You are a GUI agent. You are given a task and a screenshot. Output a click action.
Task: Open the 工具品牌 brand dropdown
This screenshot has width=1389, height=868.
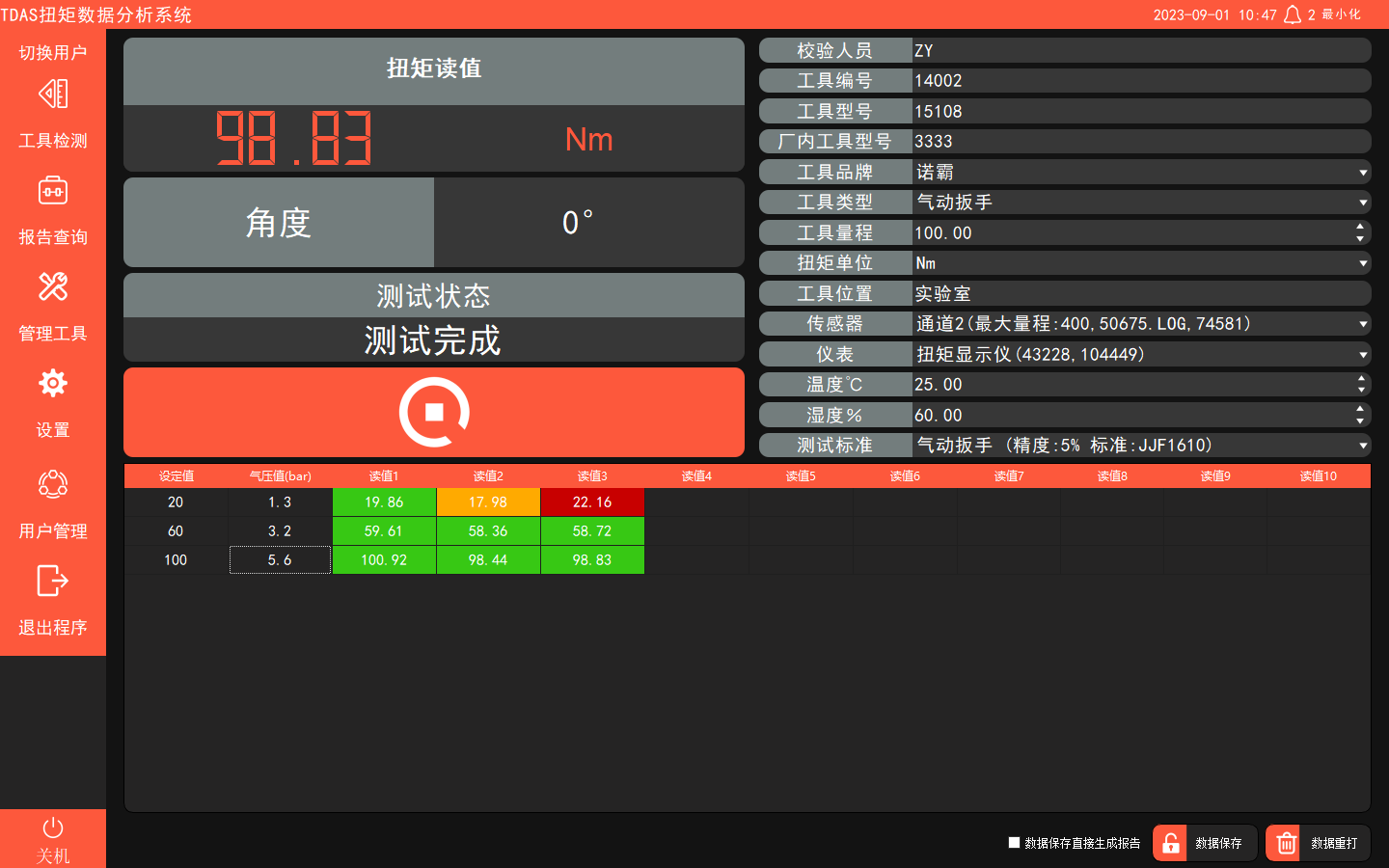[x=1363, y=172]
